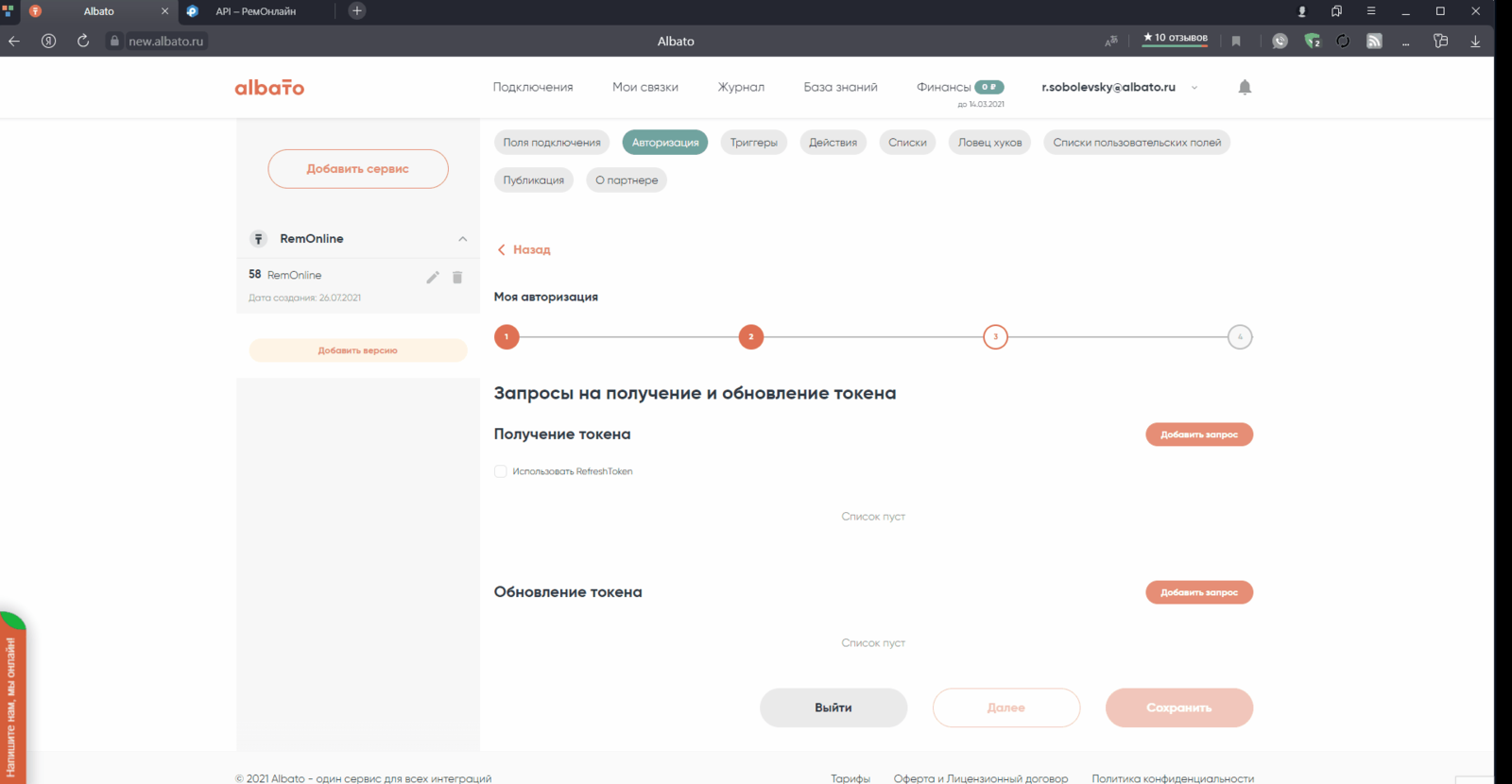Click Добавить запрос under Получение токена

click(1198, 435)
